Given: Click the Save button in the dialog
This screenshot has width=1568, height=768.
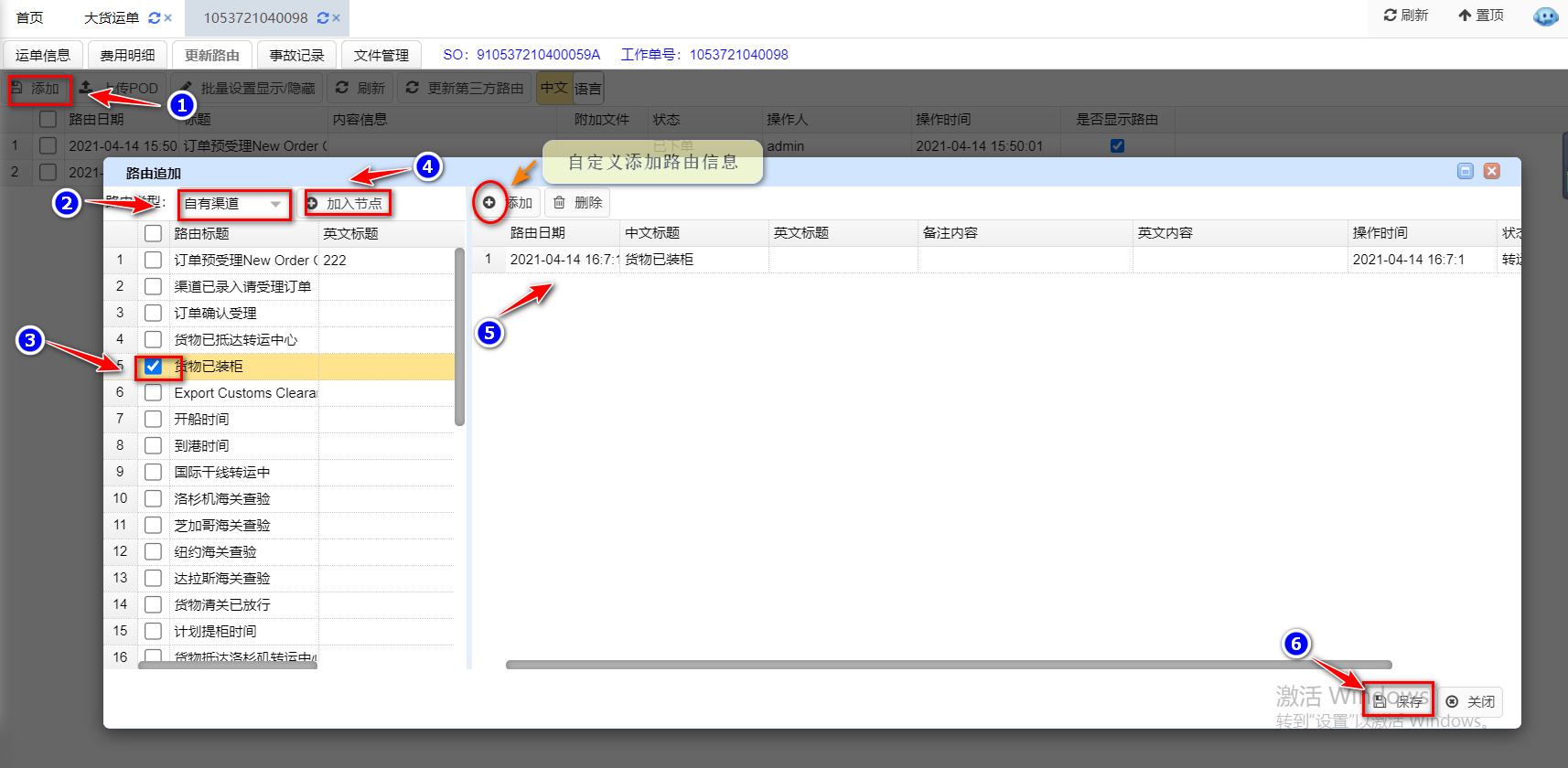Looking at the screenshot, I should pos(1398,701).
